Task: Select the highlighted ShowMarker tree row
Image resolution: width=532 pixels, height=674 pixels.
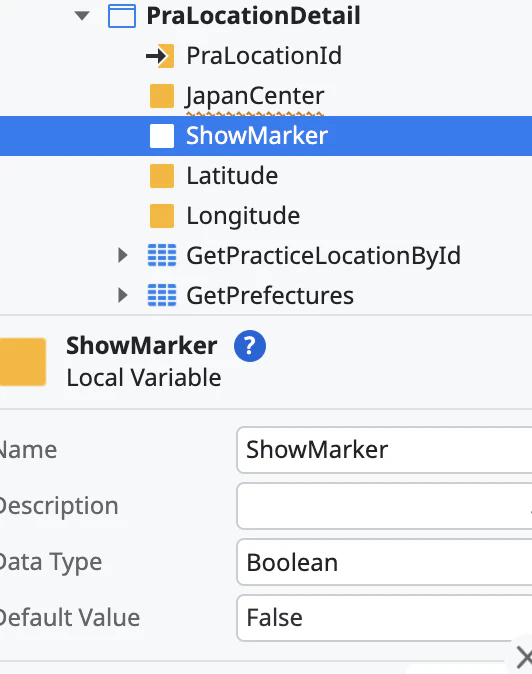Action: point(266,136)
